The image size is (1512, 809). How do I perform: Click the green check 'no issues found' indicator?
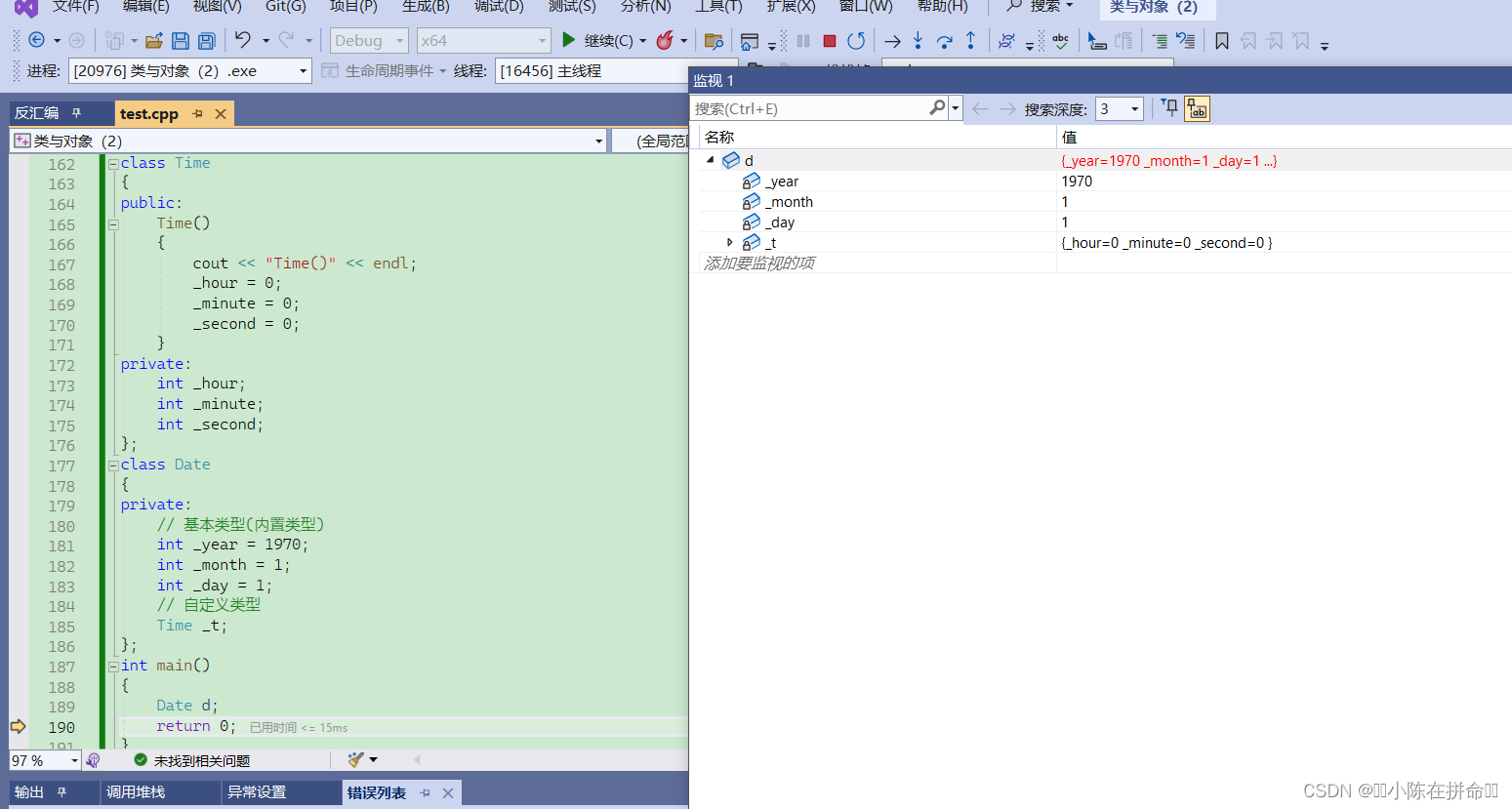141,760
